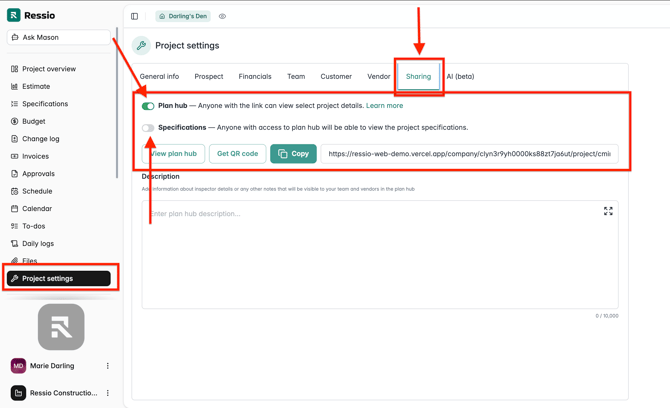This screenshot has height=408, width=670.
Task: Click the eye preview icon
Action: point(222,16)
